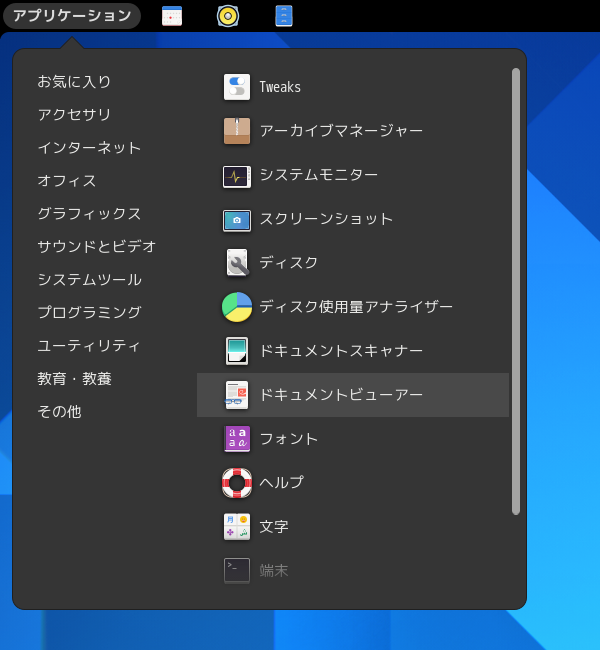Viewport: 600px width, 650px height.
Task: Open the ドキュメントスキャナー scanner icon
Action: click(x=237, y=351)
